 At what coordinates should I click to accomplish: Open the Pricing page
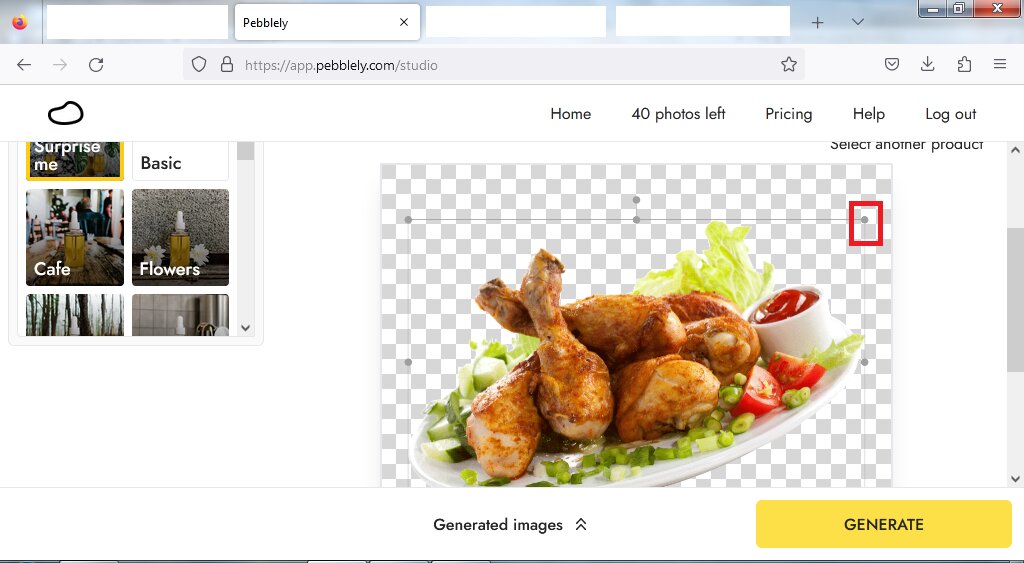click(789, 114)
